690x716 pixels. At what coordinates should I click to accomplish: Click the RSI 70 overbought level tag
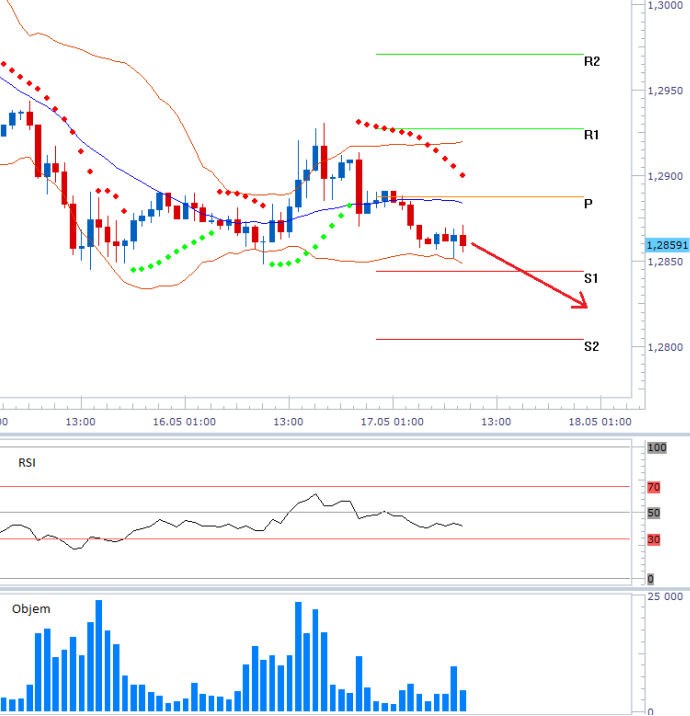[x=653, y=487]
